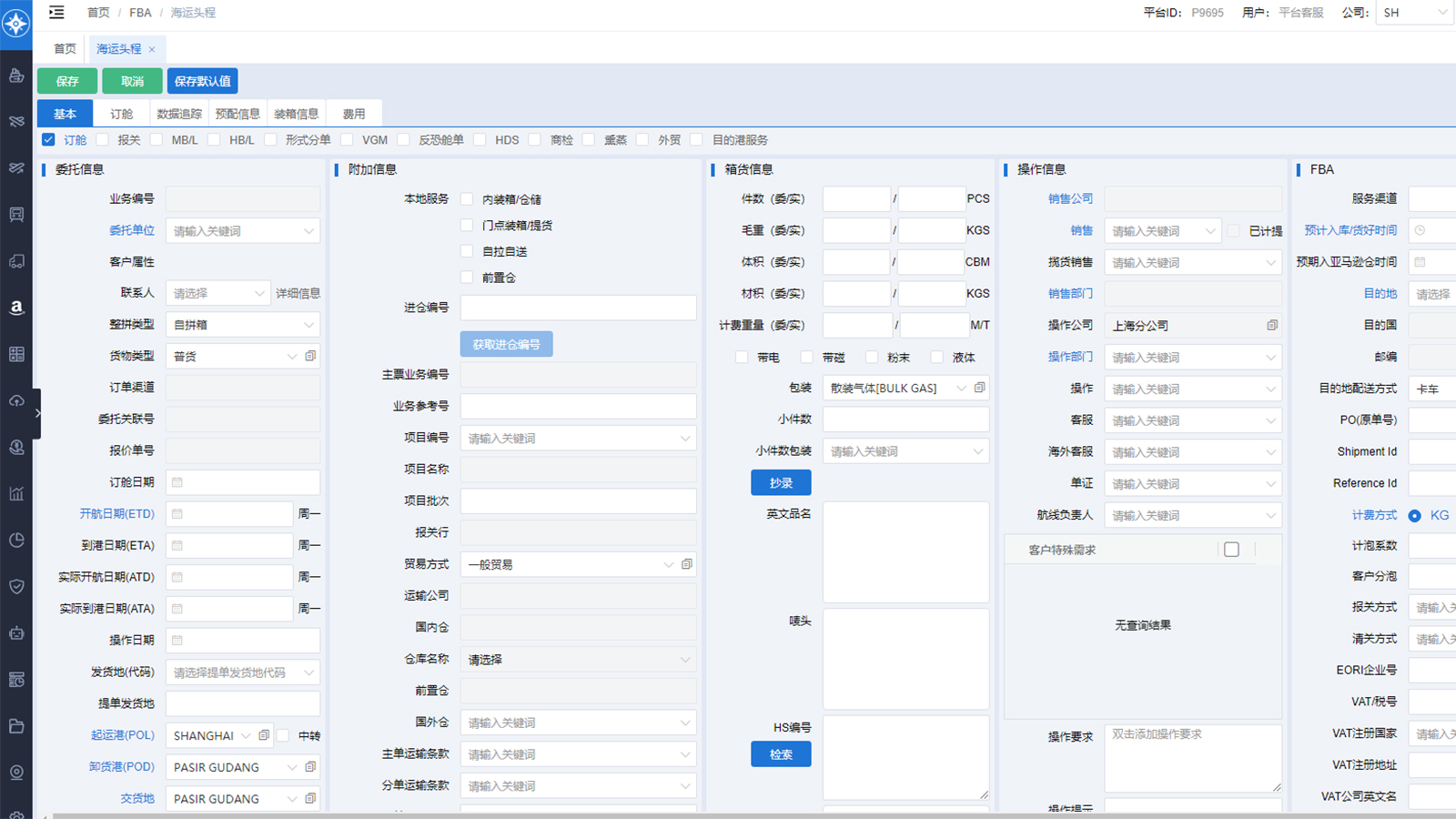This screenshot has width=1456, height=819.
Task: Switch to the 数据追踪 tab
Action: [179, 114]
